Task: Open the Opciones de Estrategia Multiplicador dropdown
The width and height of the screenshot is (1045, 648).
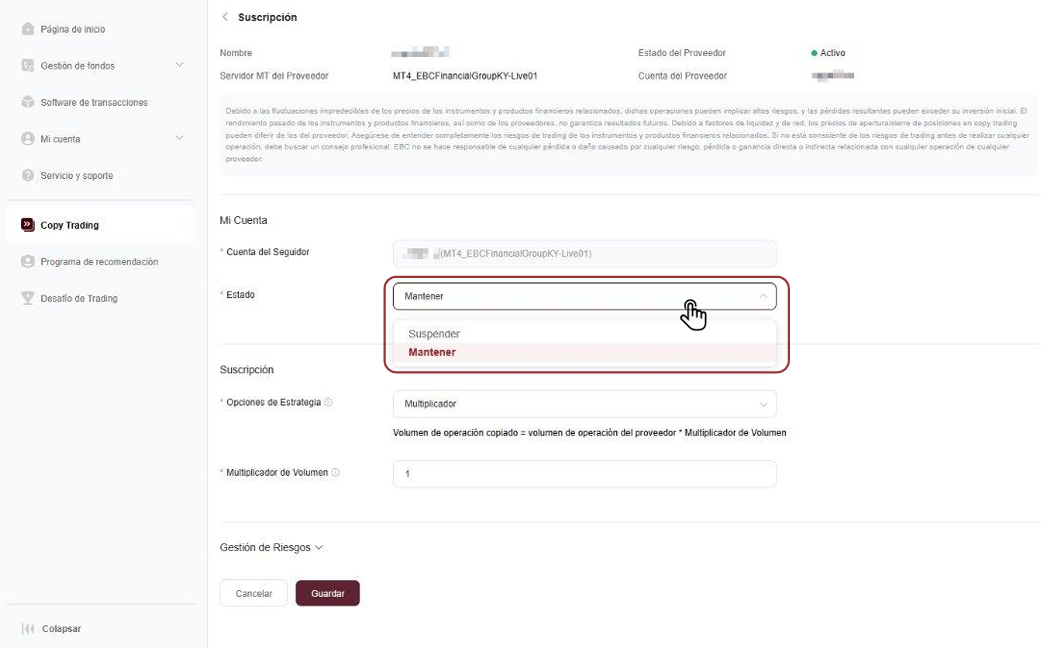Action: (584, 404)
